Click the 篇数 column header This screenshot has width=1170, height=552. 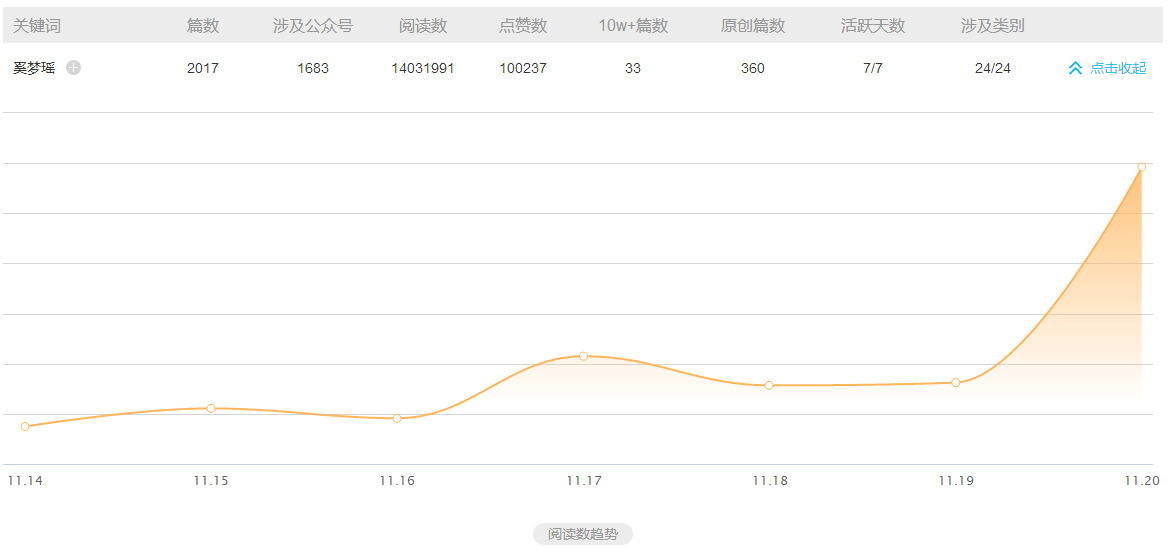pos(203,26)
